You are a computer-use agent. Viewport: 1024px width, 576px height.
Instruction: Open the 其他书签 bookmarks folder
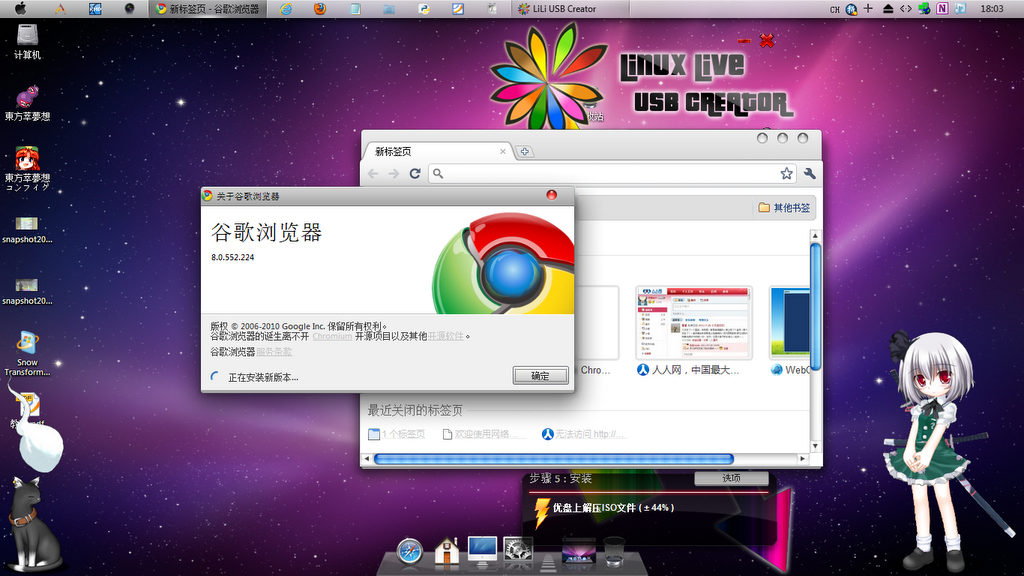pos(784,208)
